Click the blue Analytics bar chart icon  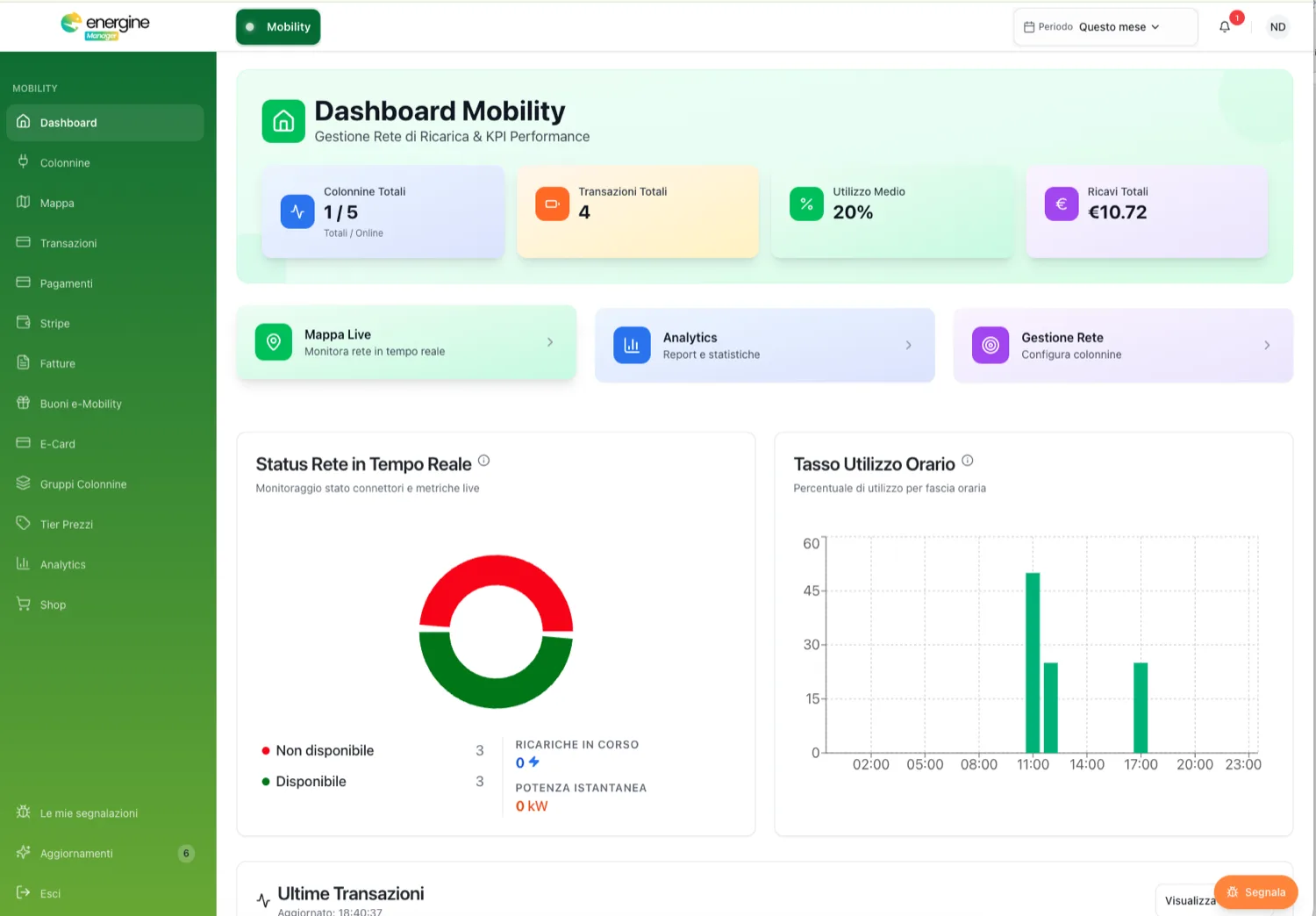tap(632, 345)
